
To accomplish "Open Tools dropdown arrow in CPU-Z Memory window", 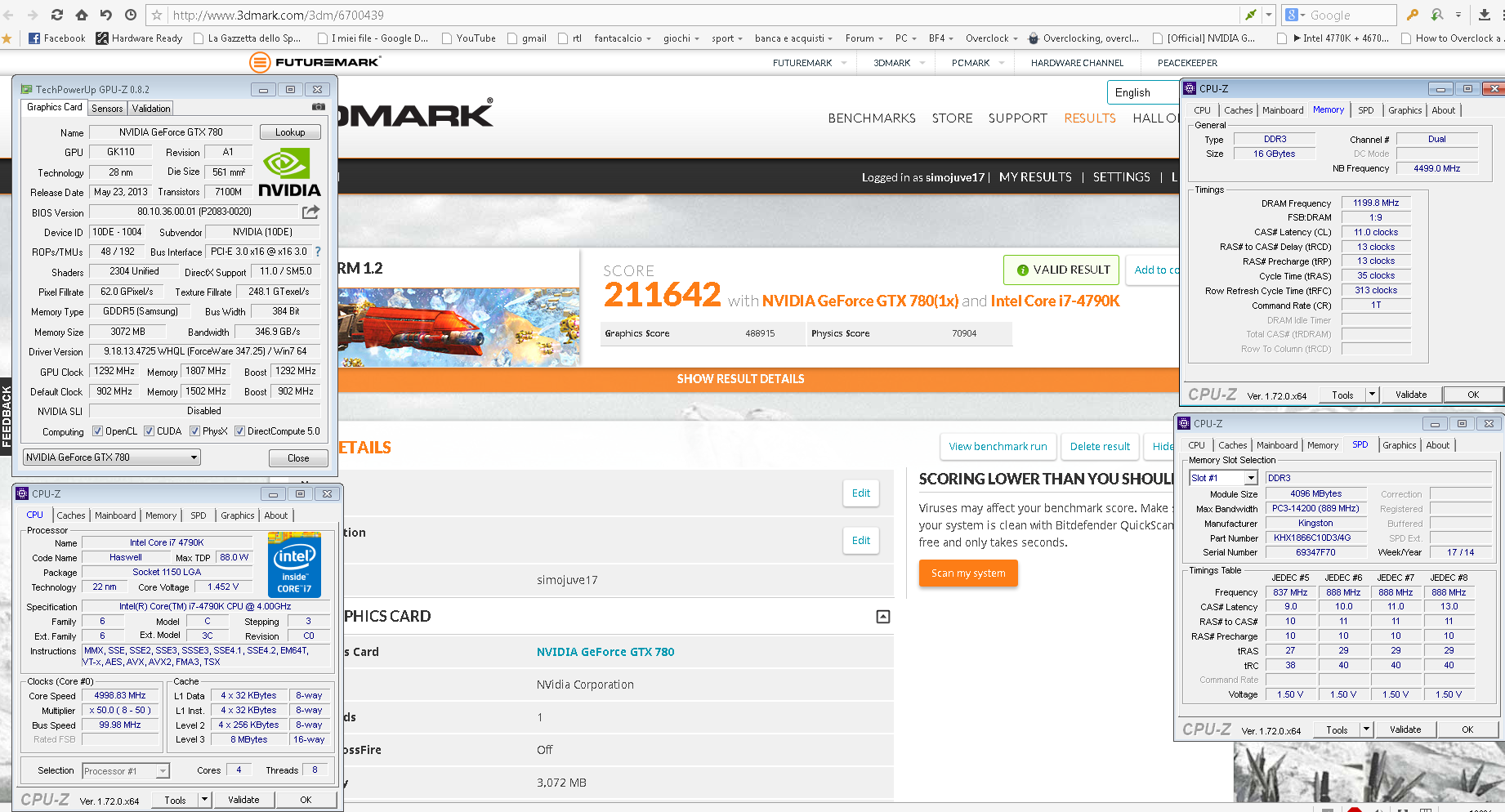I will pos(1372,395).
